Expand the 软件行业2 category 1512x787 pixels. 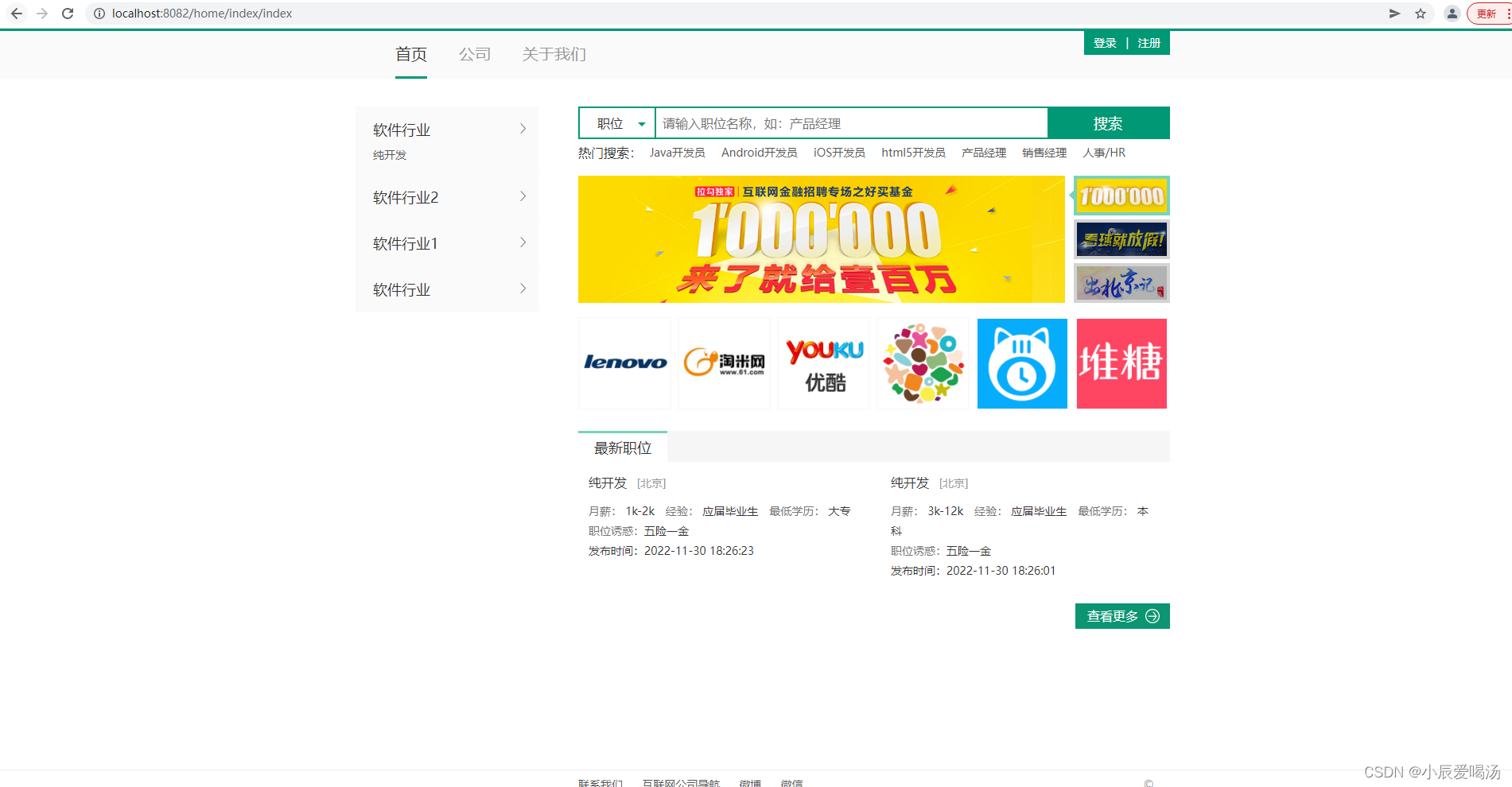[x=447, y=197]
